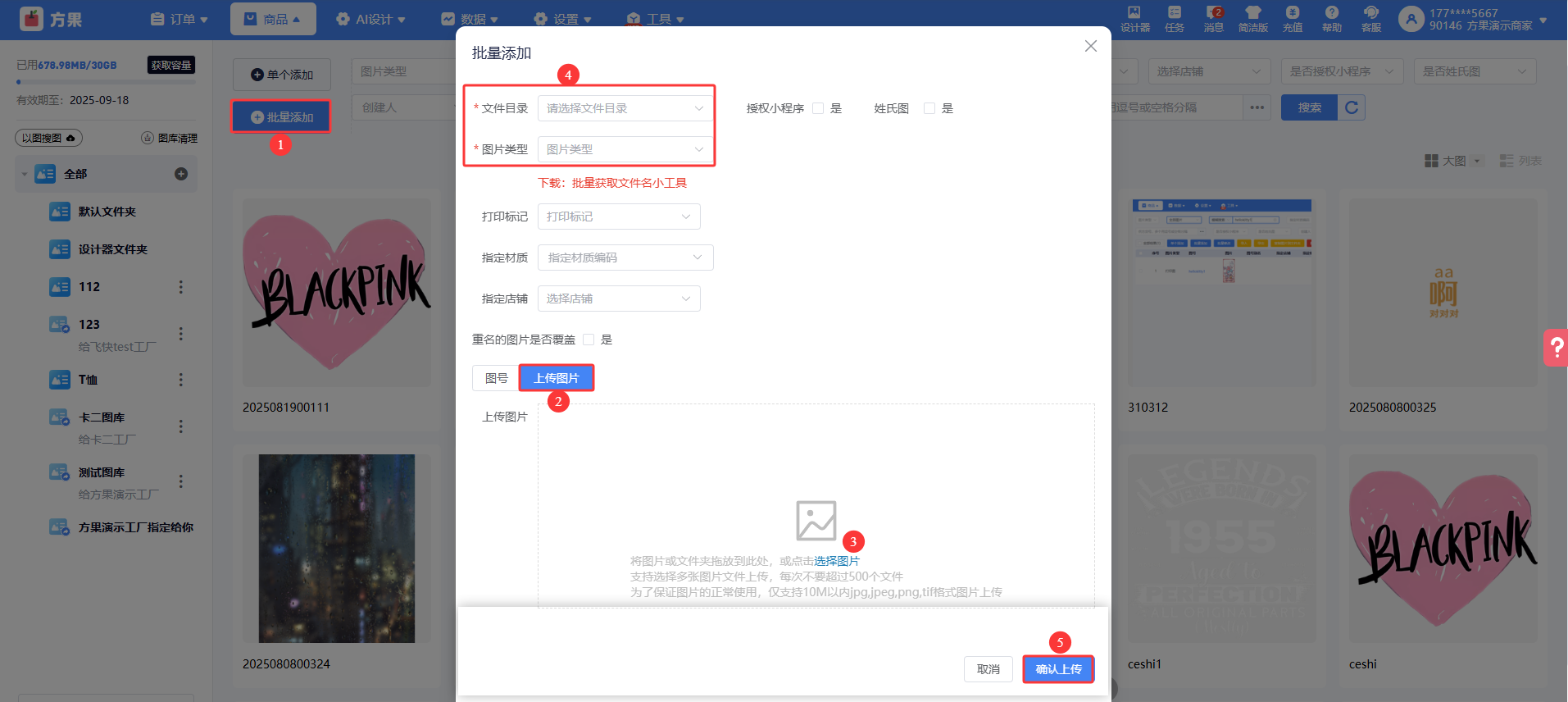Click the refresh icon next to 搜索
The width and height of the screenshot is (1568, 702).
point(1352,107)
